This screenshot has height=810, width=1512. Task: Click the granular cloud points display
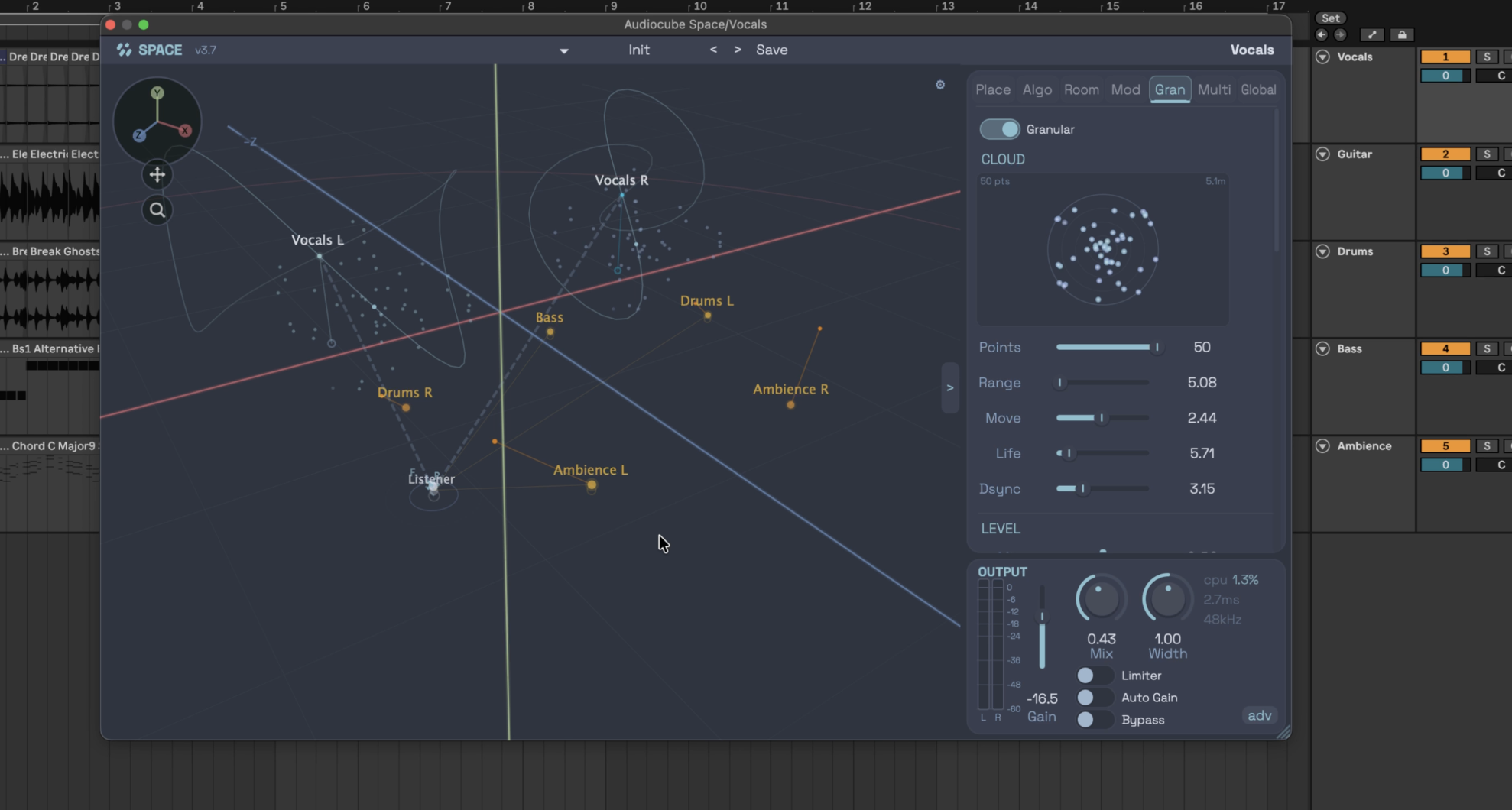[1102, 250]
